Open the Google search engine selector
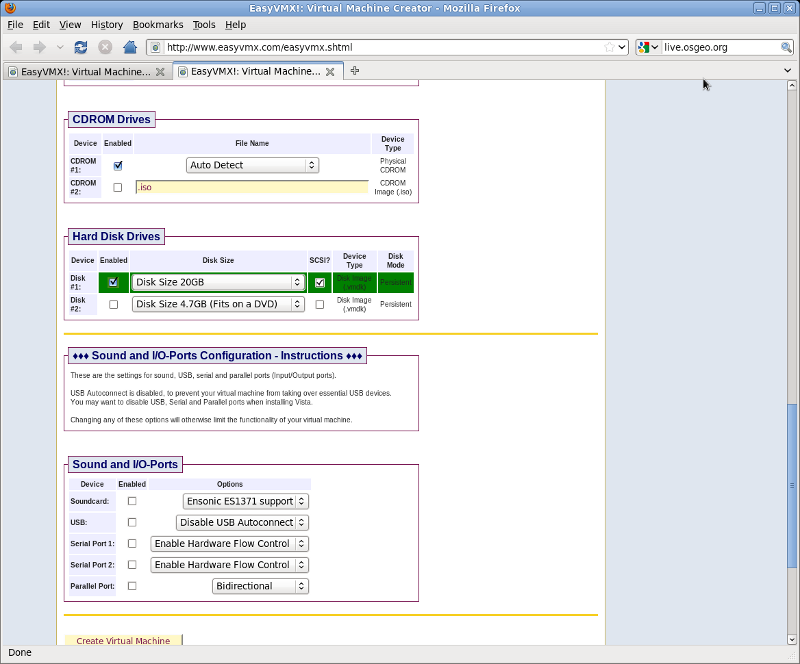 [648, 47]
